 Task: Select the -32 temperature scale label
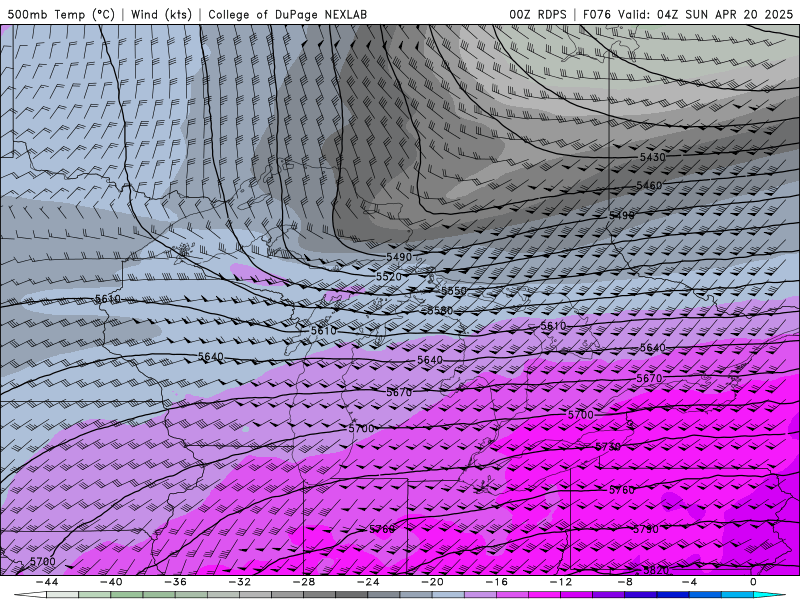240,582
